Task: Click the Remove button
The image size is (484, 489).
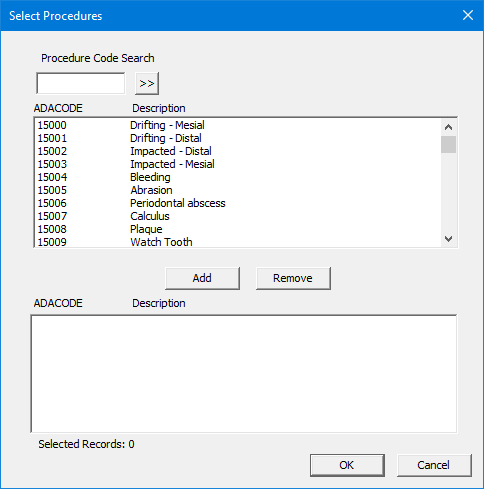Action: pos(293,278)
